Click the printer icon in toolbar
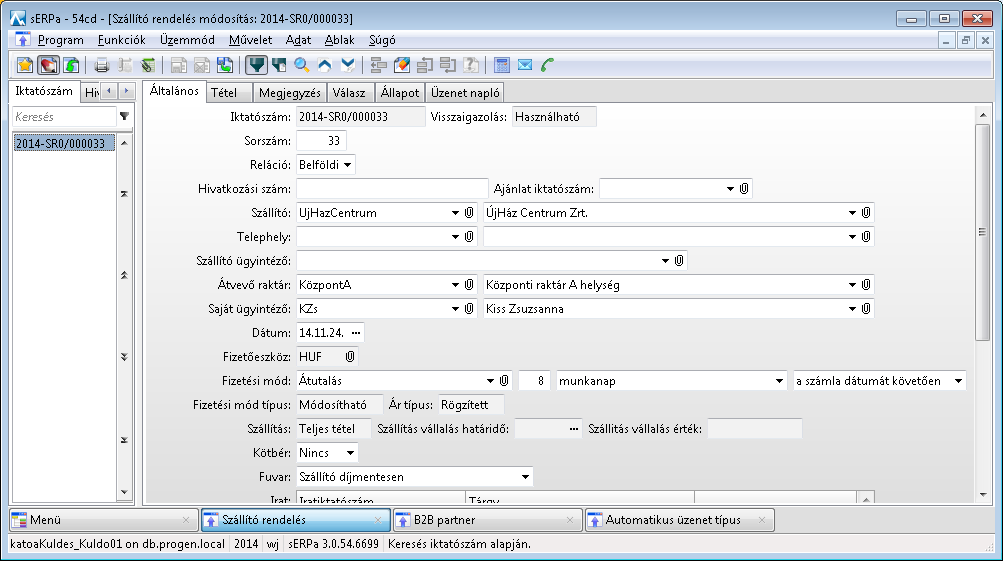The height and width of the screenshot is (561, 1003). 101,66
